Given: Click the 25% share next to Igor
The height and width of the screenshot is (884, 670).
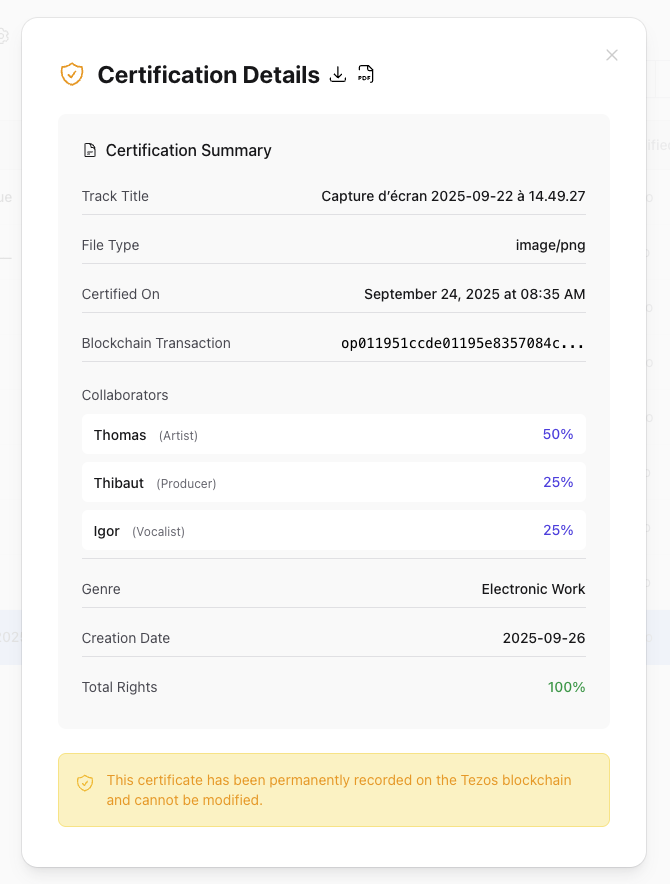Looking at the screenshot, I should [557, 530].
